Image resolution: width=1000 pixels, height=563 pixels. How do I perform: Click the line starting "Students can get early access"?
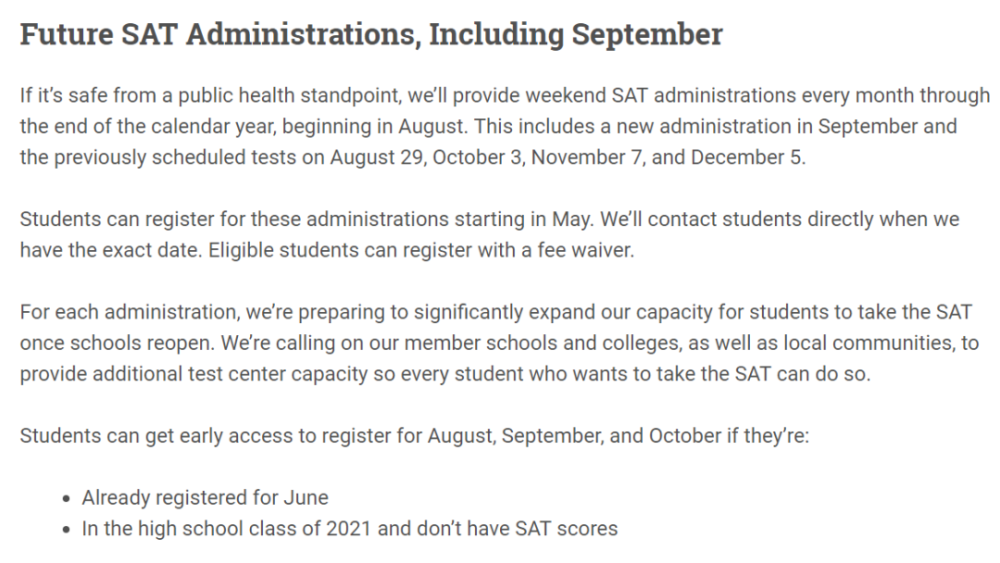(414, 435)
